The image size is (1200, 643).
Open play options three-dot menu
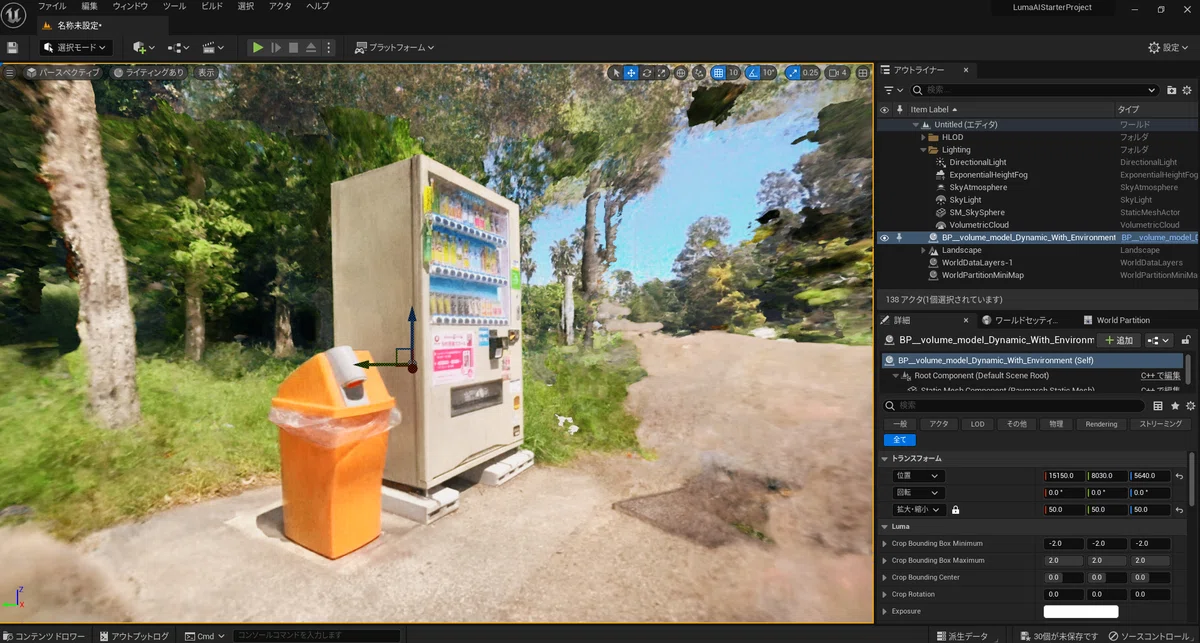pos(329,47)
